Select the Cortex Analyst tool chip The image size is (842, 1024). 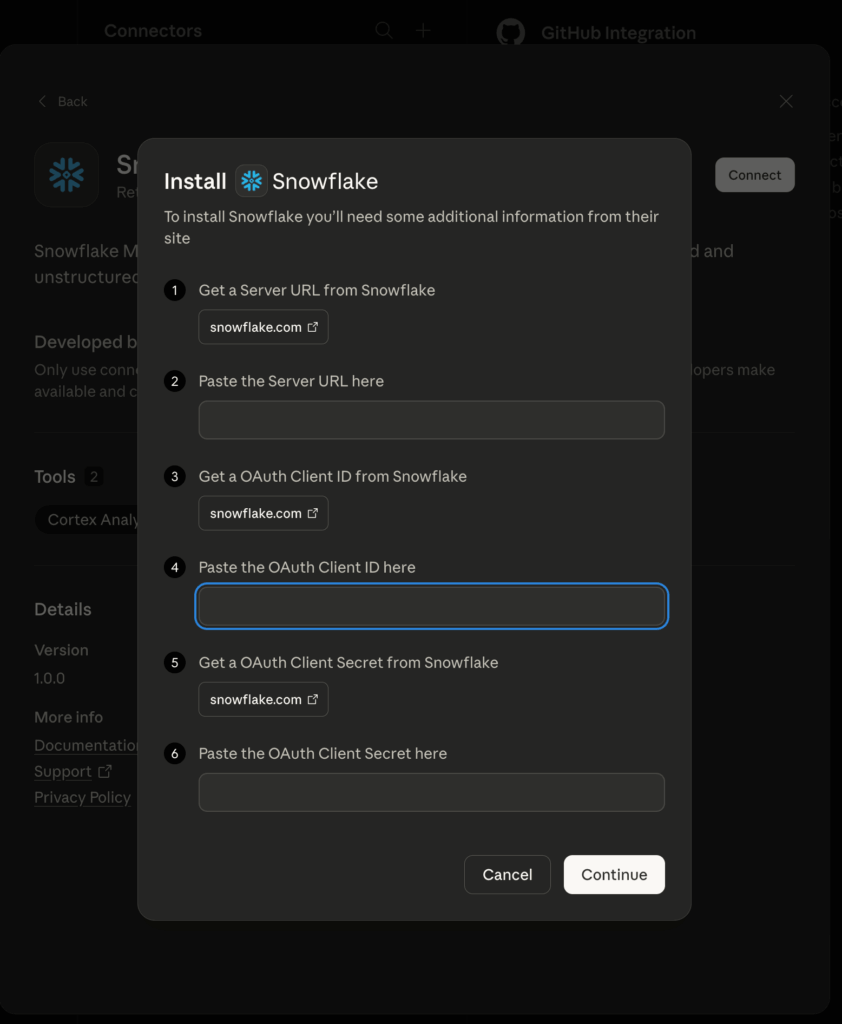92,520
